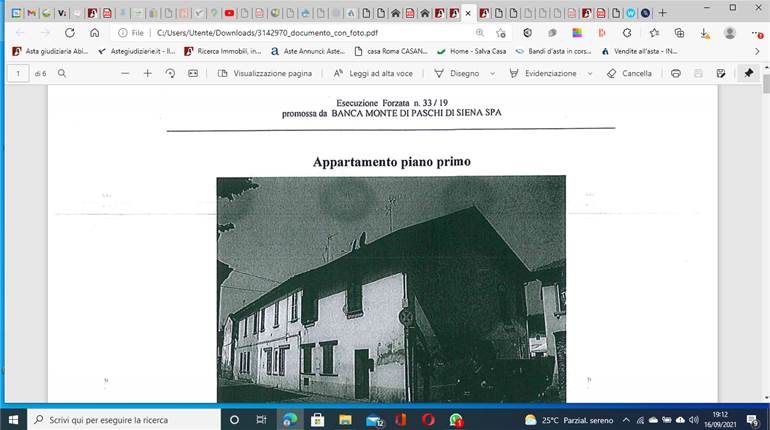Pin the PDF toolbar
Screen dimensions: 770x430
point(748,73)
